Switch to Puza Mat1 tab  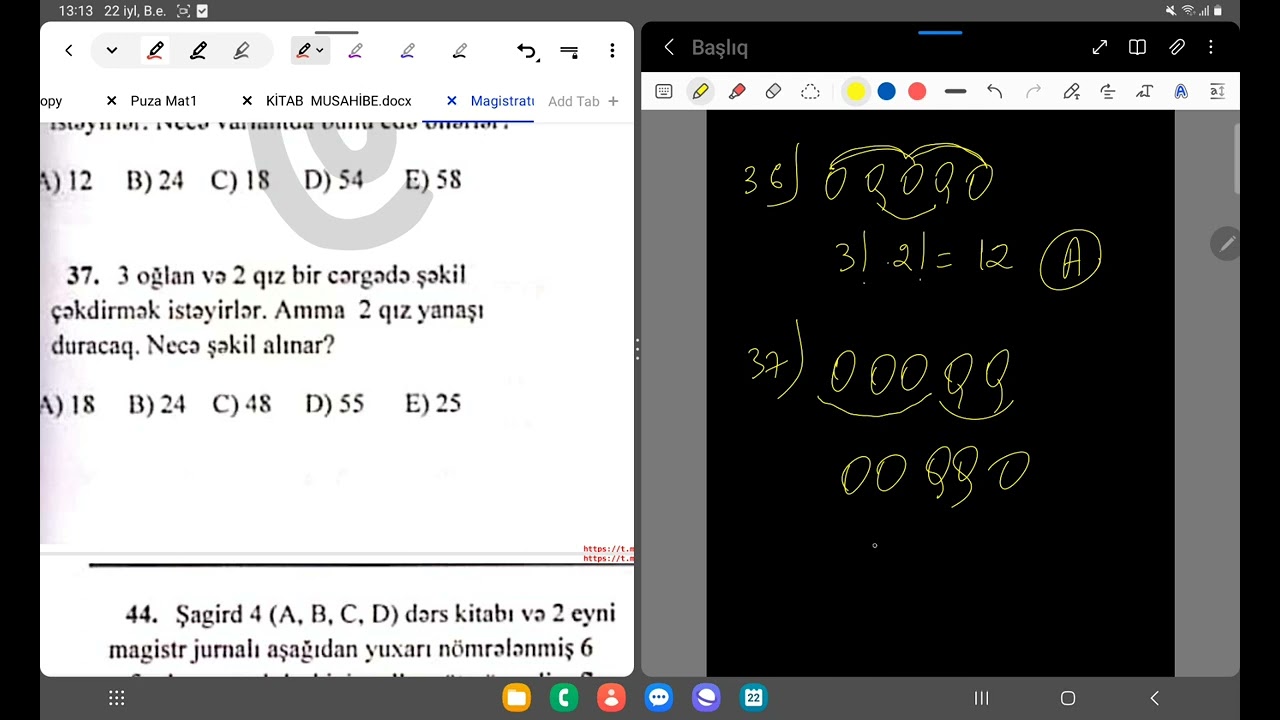[x=164, y=101]
